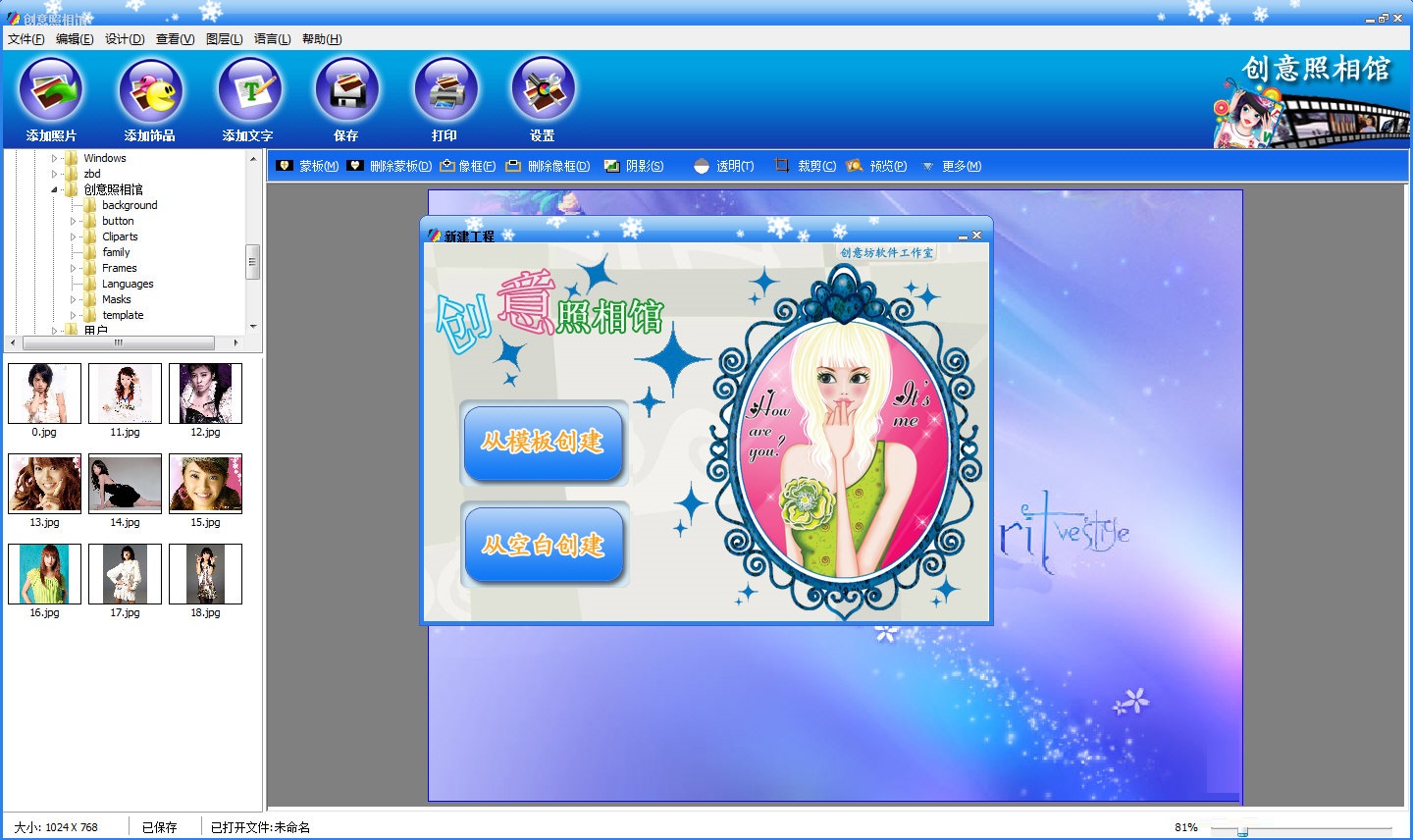The height and width of the screenshot is (840, 1413).
Task: Click the 从模板创建 create from template button
Action: click(544, 443)
